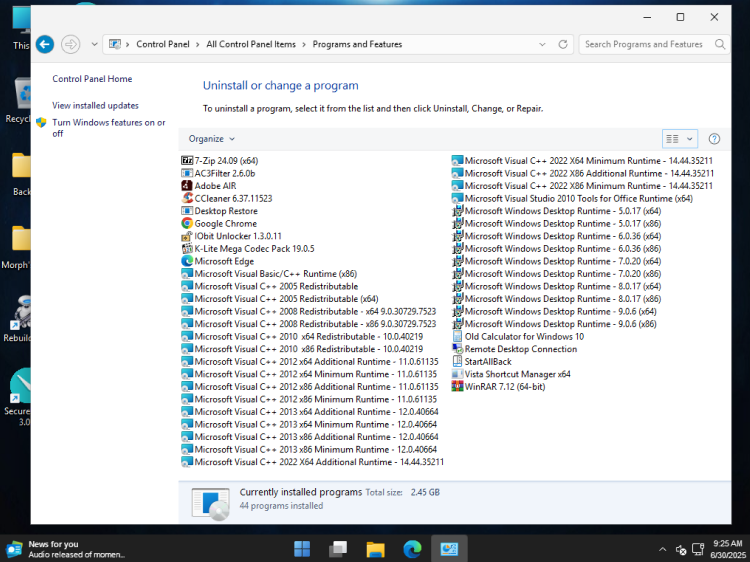Image resolution: width=750 pixels, height=562 pixels.
Task: Click the change view button
Action: (x=673, y=139)
